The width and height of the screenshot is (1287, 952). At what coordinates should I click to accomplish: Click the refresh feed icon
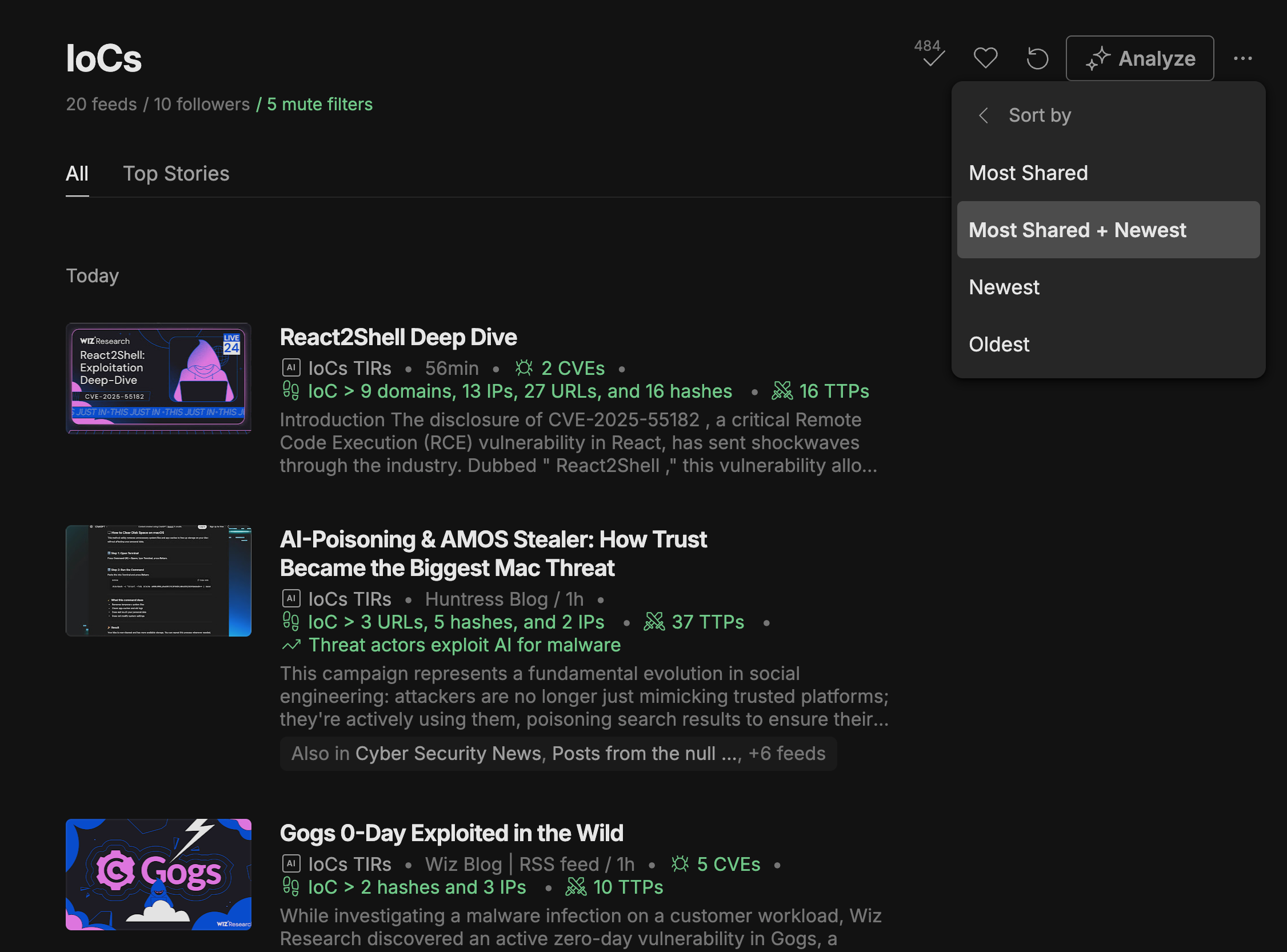[x=1037, y=58]
